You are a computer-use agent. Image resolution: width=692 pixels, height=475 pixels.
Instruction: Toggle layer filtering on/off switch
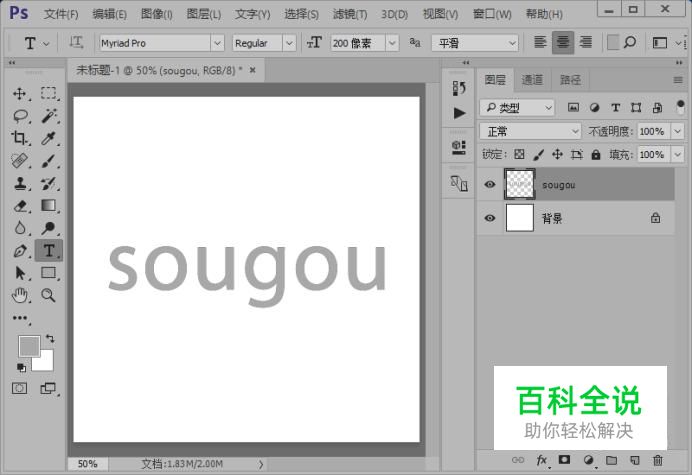pos(680,107)
